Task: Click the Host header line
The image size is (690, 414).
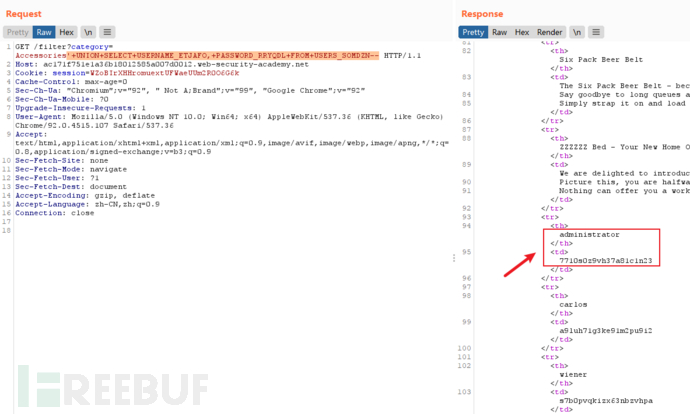Action: 162,64
